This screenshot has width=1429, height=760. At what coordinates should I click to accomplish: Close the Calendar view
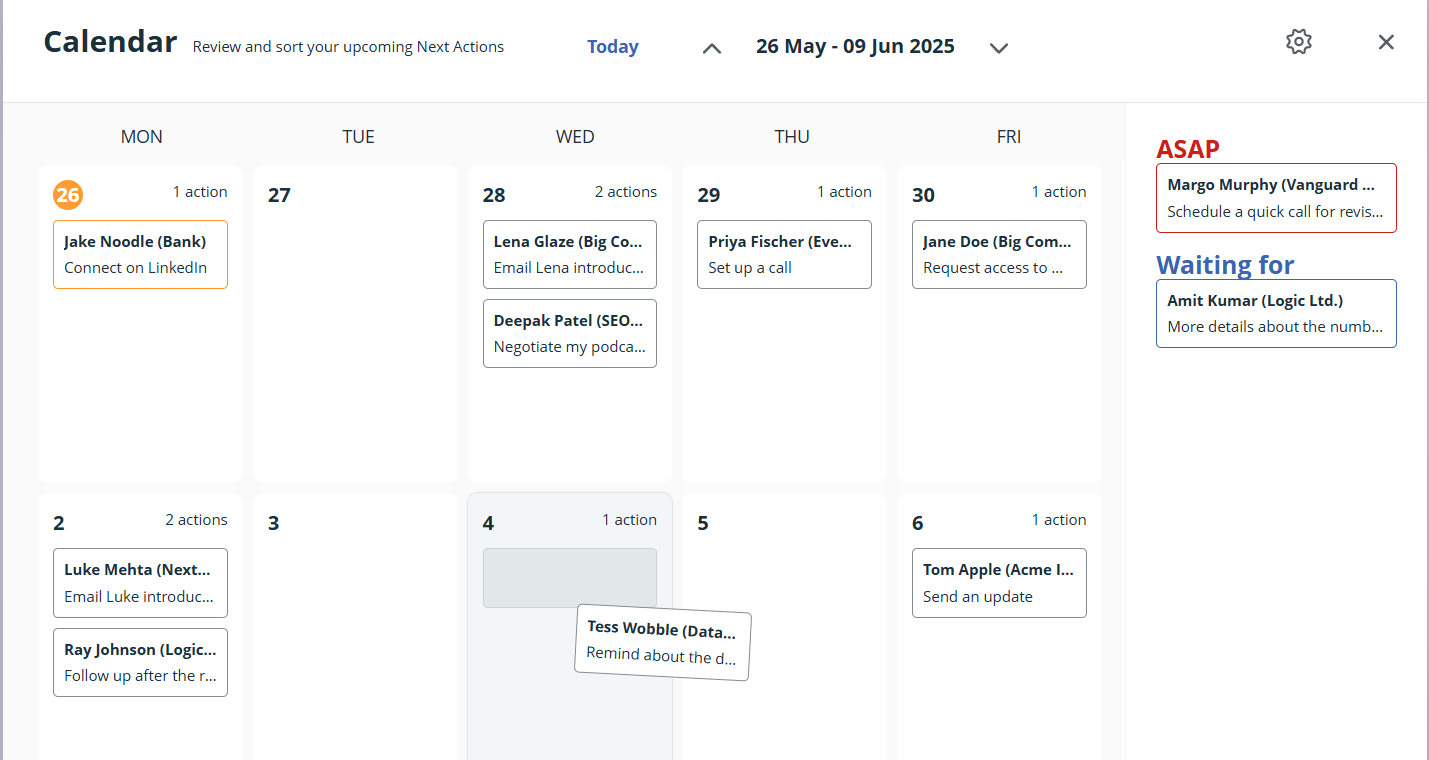click(1386, 42)
